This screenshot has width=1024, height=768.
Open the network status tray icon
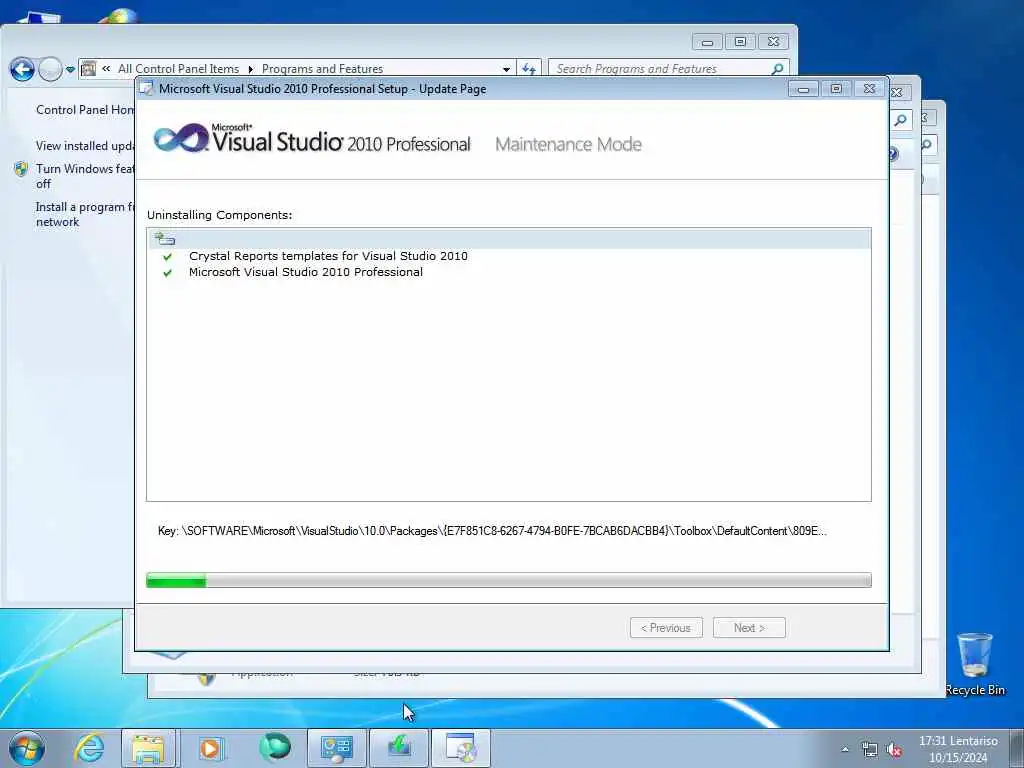(x=870, y=750)
